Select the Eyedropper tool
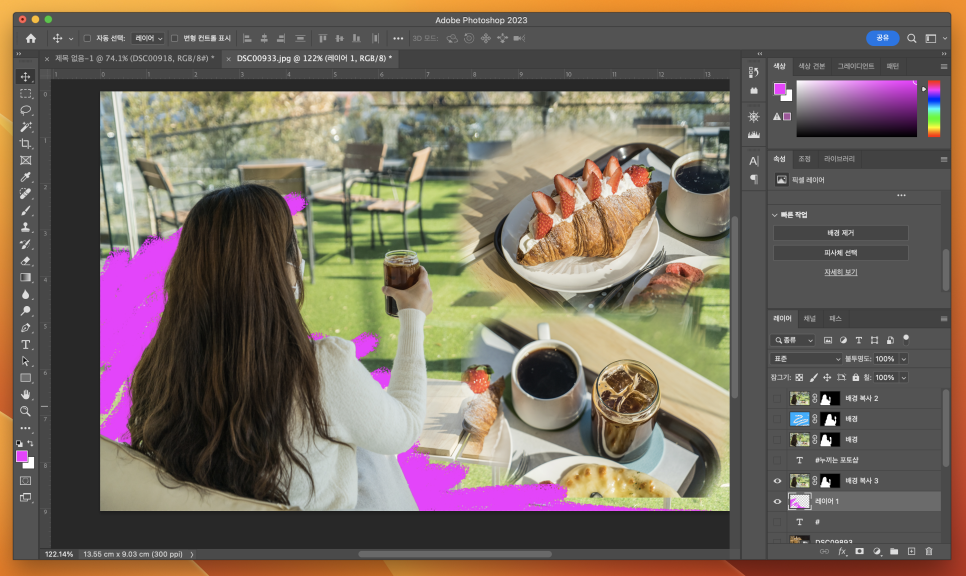966x576 pixels. 25,177
